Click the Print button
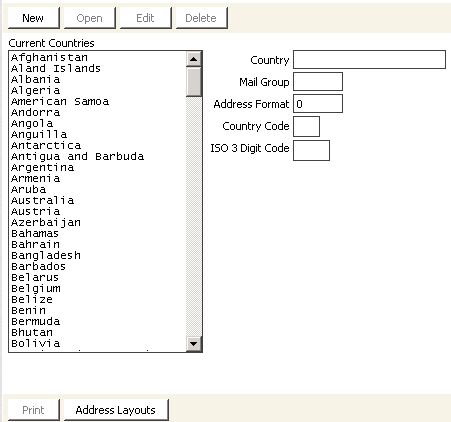Viewport: 451px width, 422px height. pyautogui.click(x=34, y=410)
